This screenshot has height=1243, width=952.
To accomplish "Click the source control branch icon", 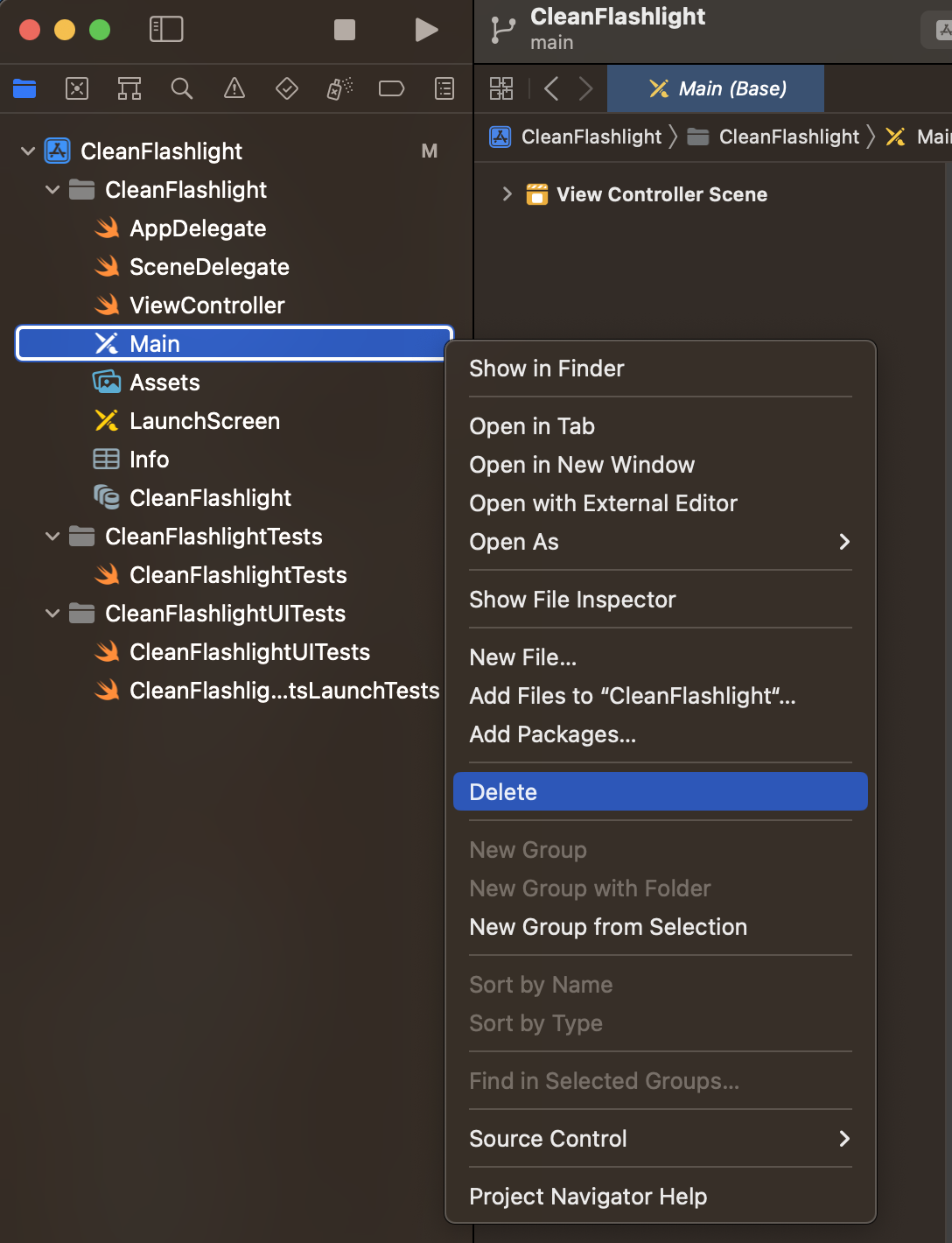I will tap(503, 30).
